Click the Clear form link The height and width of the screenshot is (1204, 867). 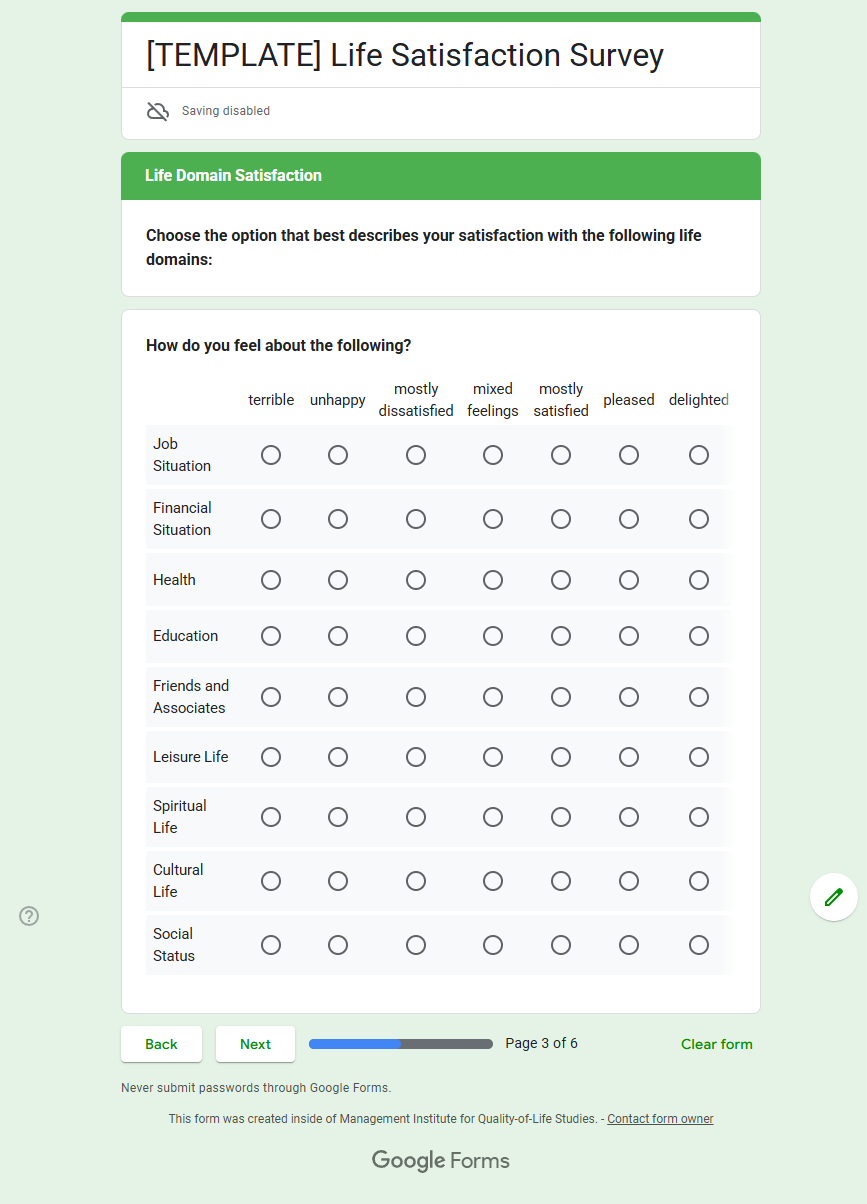[716, 1044]
